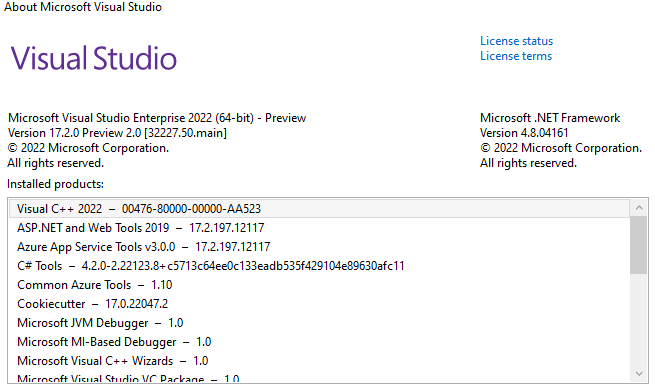Select the C# Tools list entry
655x389 pixels.
319,266
